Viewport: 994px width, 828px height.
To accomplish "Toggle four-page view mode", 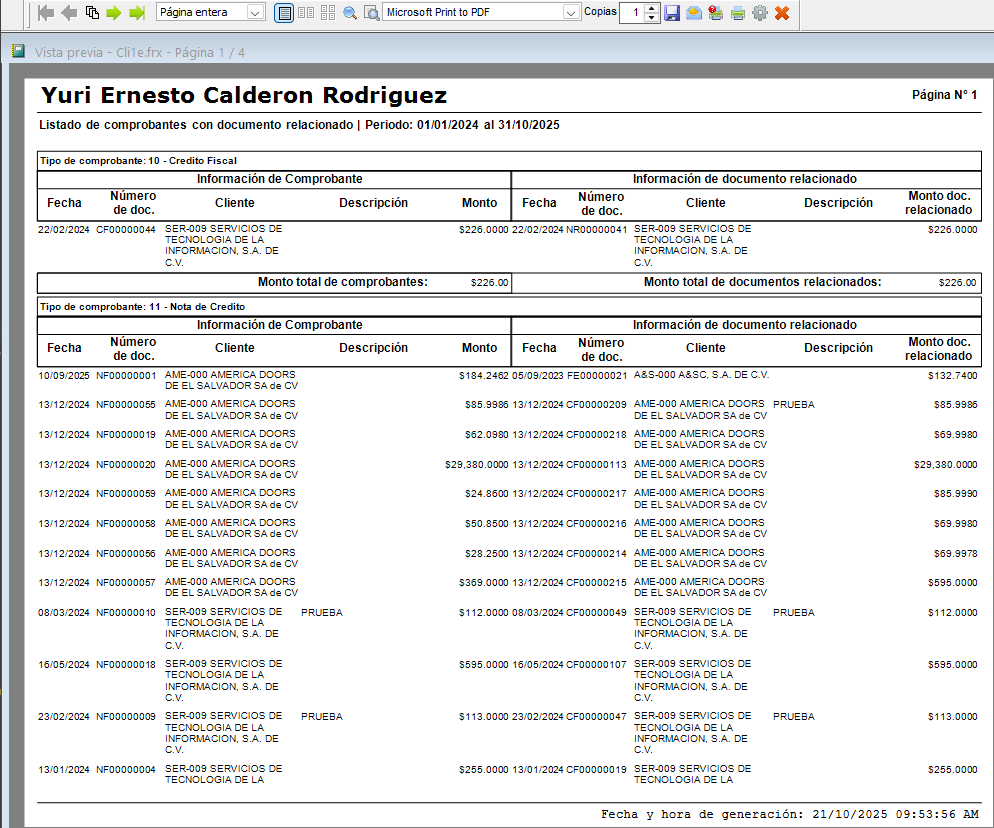I will coord(328,13).
